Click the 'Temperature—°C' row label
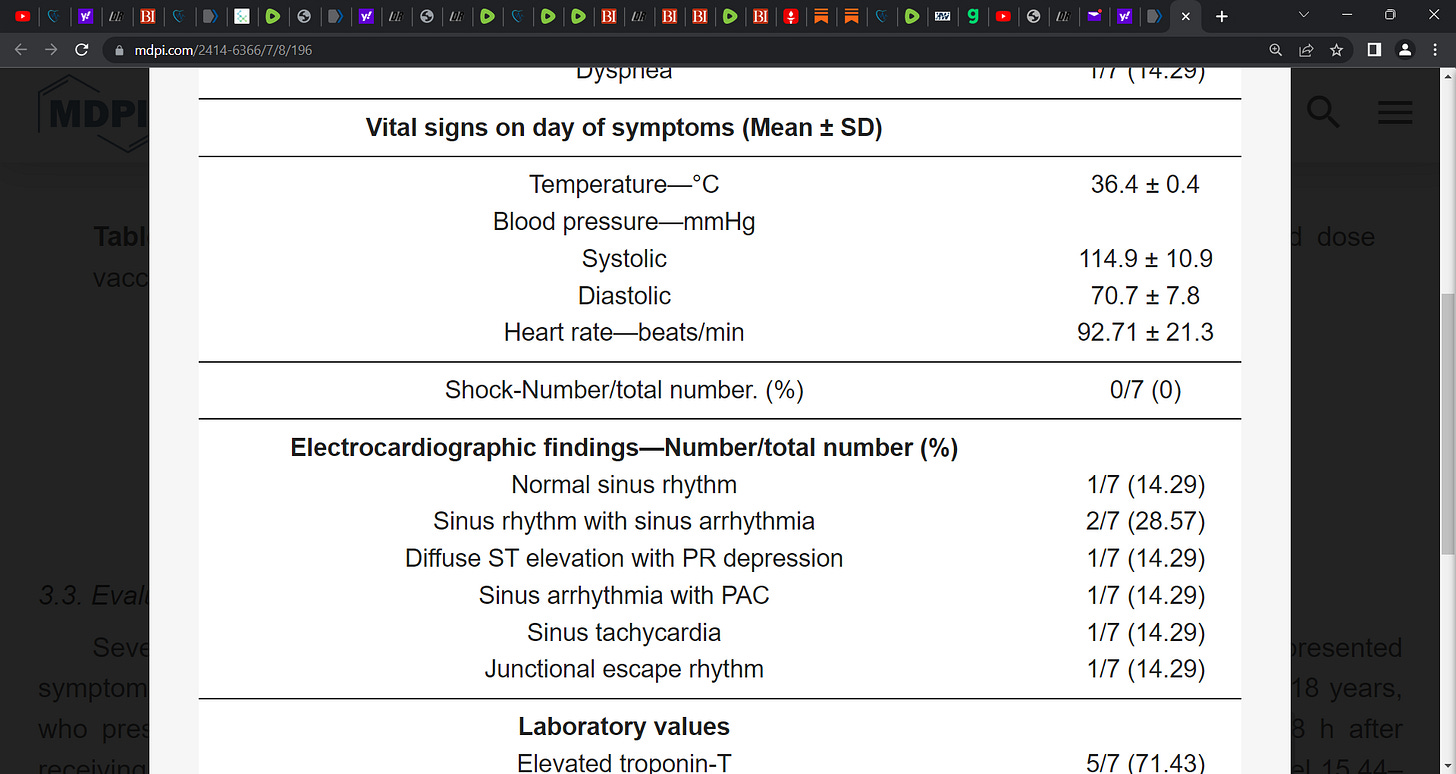 [624, 185]
